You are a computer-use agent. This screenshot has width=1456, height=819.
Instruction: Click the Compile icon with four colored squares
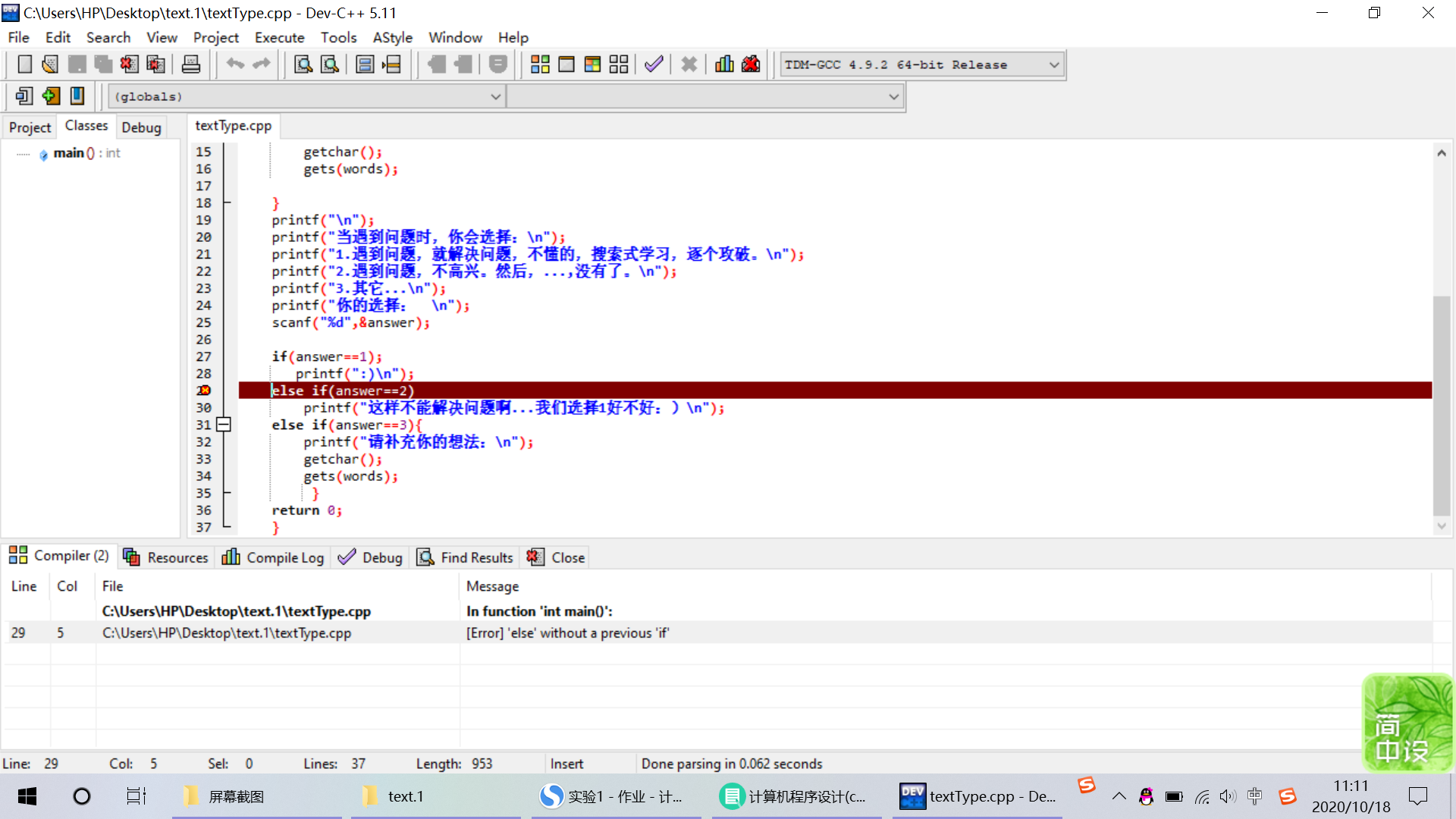click(x=540, y=64)
